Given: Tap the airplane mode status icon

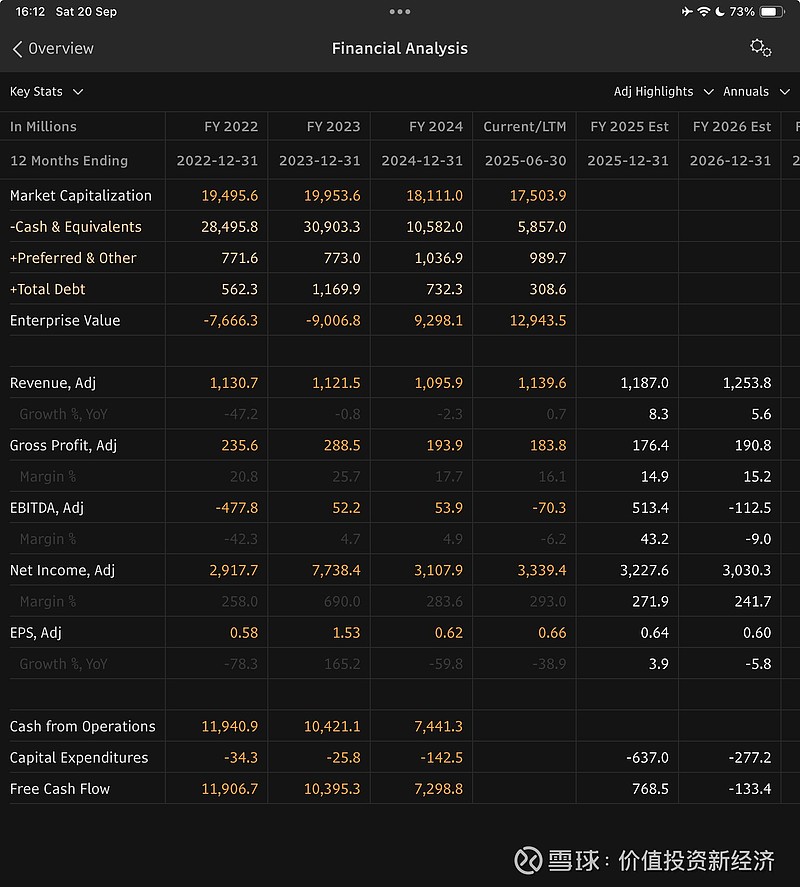Looking at the screenshot, I should (x=686, y=12).
